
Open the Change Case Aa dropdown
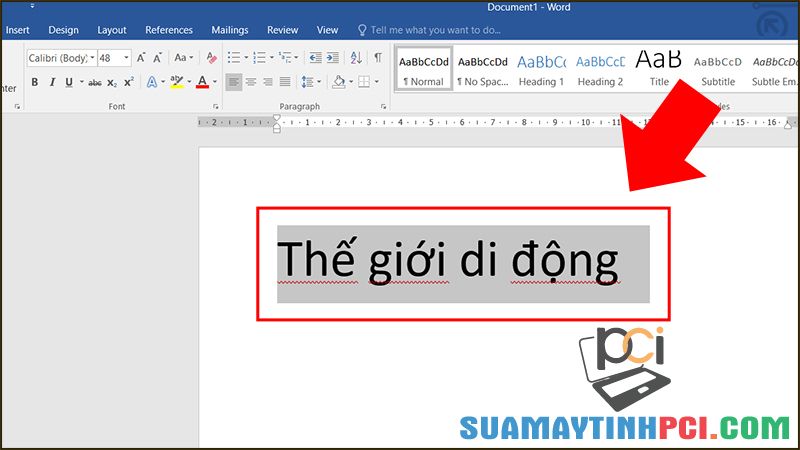coord(184,58)
